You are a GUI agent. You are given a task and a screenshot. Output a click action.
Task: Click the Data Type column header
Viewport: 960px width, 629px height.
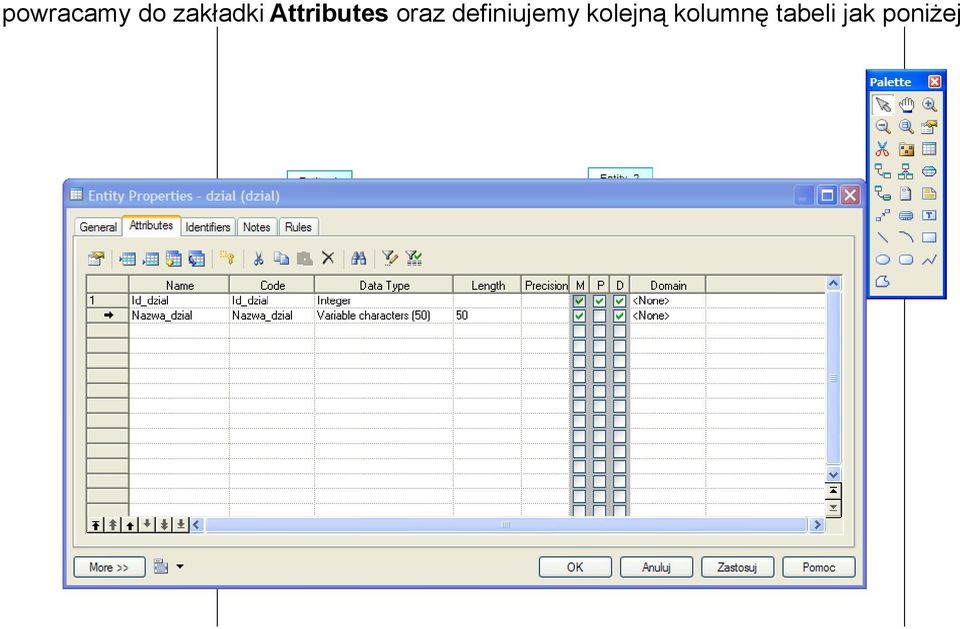pos(383,285)
